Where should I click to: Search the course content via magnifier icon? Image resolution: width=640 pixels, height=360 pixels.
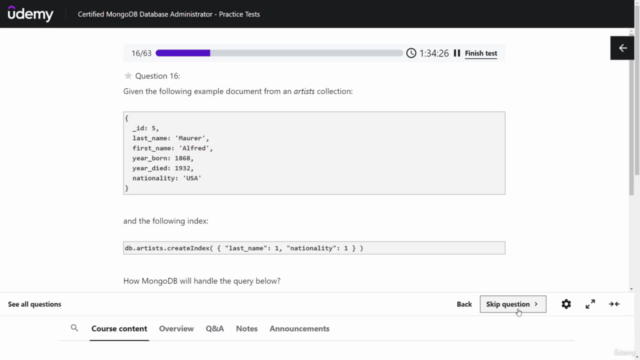(x=74, y=328)
